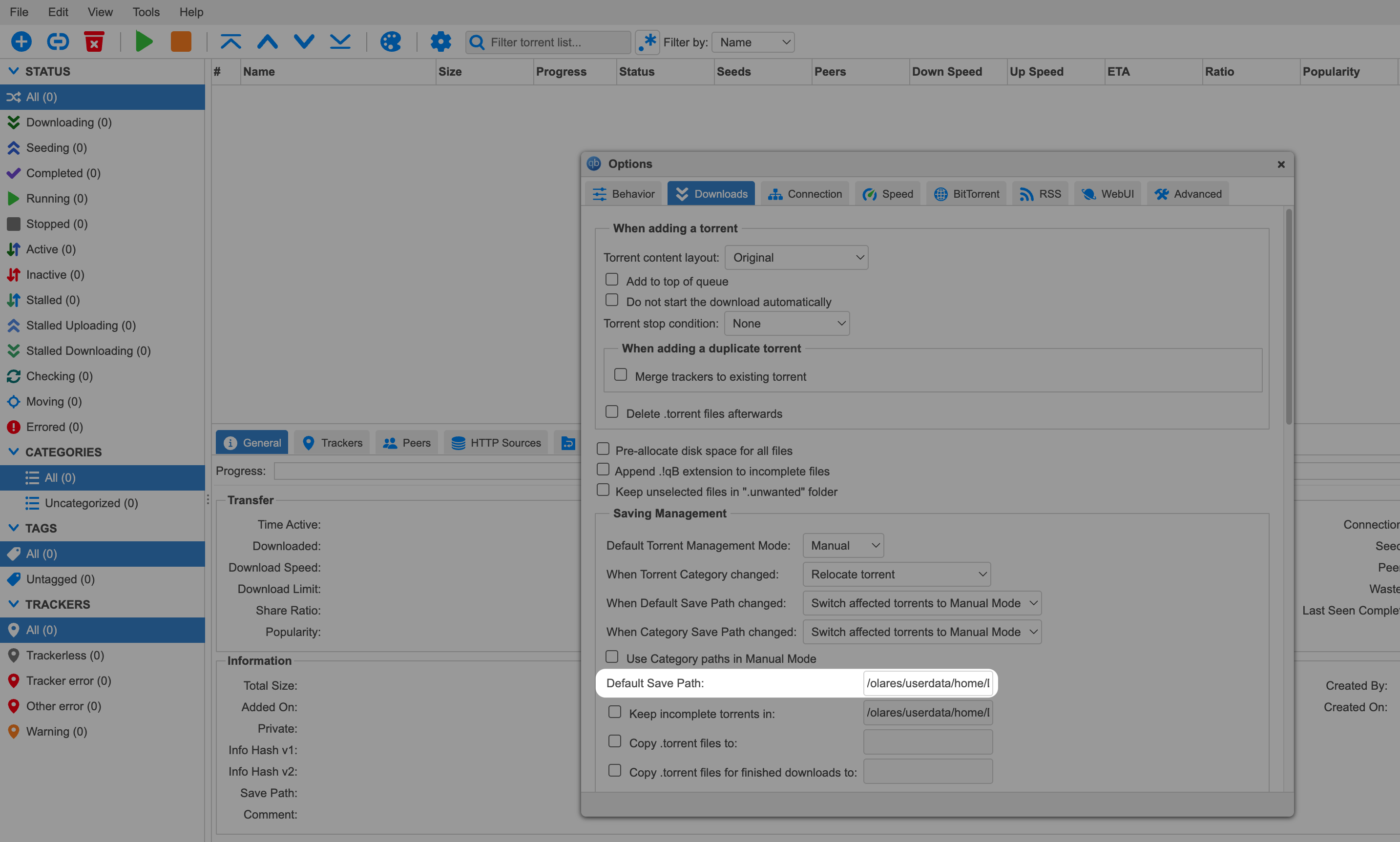
Task: Click the Filter torrent list search box
Action: pyautogui.click(x=548, y=42)
